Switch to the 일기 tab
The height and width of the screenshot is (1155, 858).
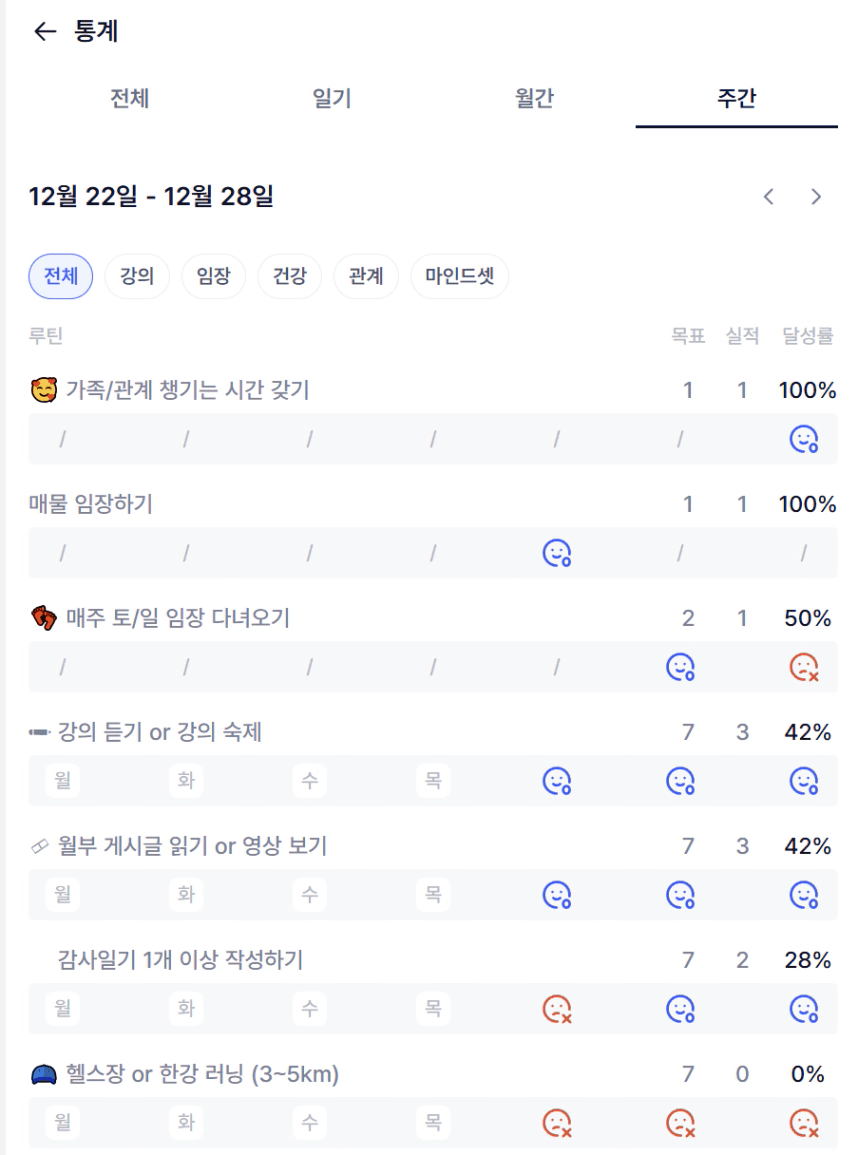[x=332, y=99]
